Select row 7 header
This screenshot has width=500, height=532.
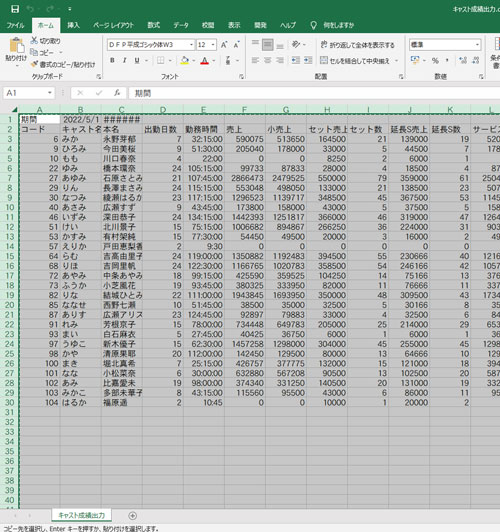(x=9, y=178)
